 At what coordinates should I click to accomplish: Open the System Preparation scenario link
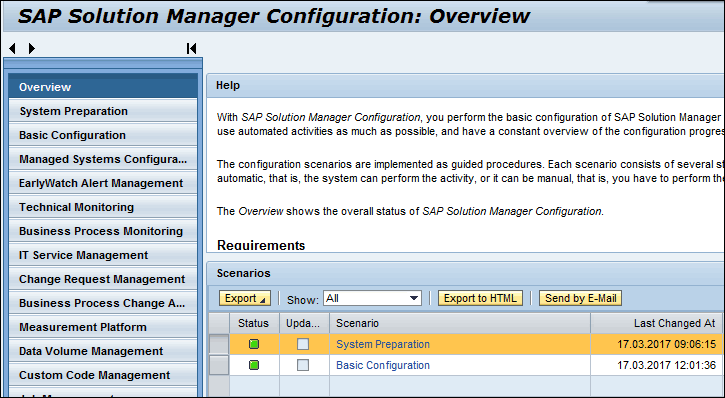pos(383,344)
